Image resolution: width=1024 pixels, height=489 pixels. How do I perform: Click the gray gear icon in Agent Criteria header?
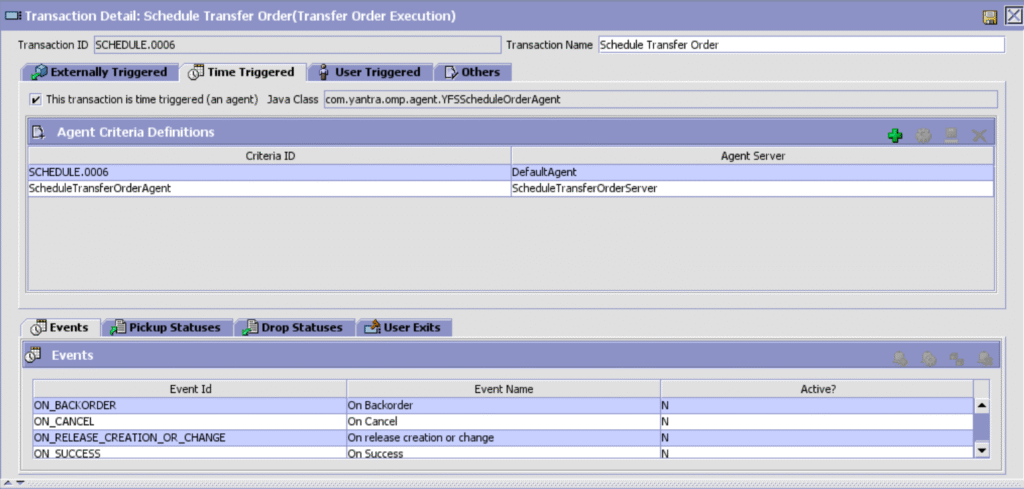[923, 135]
